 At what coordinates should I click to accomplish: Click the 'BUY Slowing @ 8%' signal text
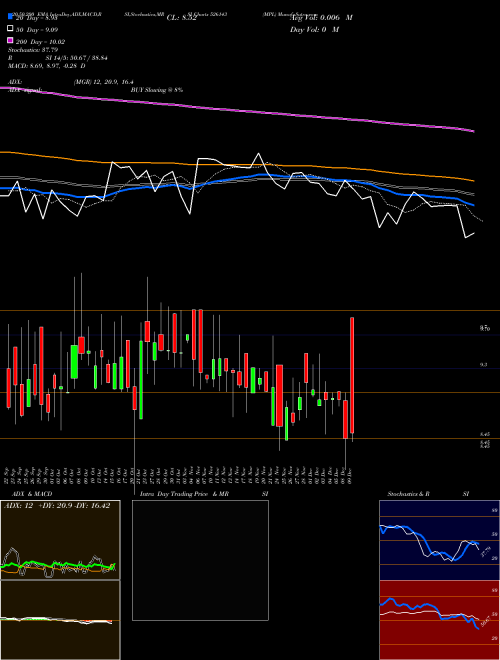pos(157,90)
